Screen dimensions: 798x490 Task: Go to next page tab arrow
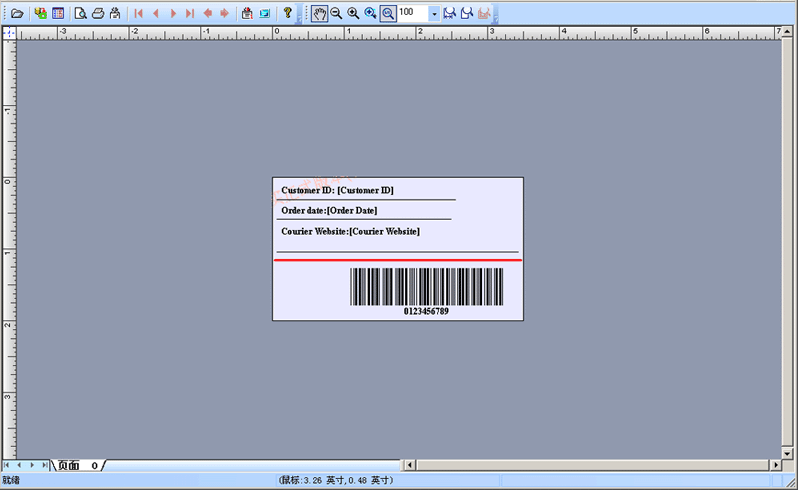[32, 465]
